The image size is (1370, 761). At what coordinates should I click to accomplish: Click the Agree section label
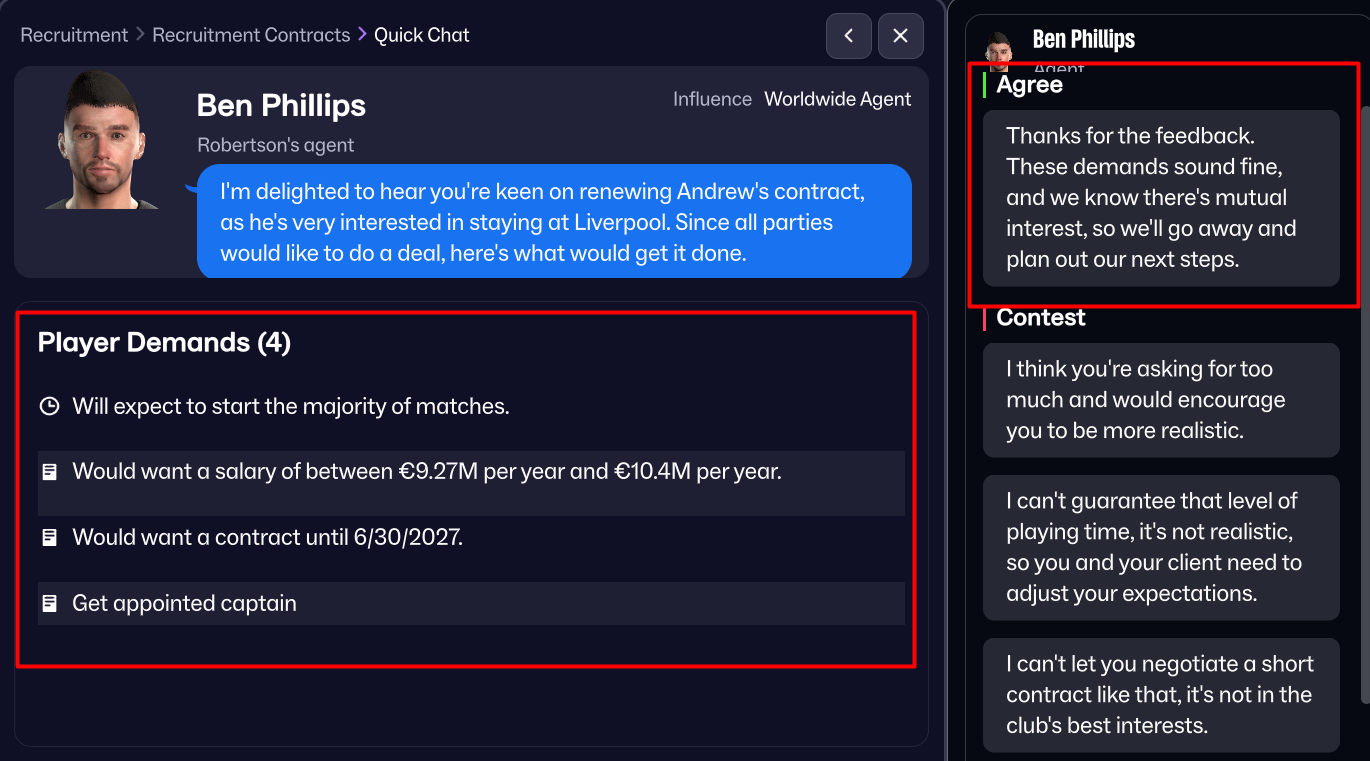[1029, 85]
